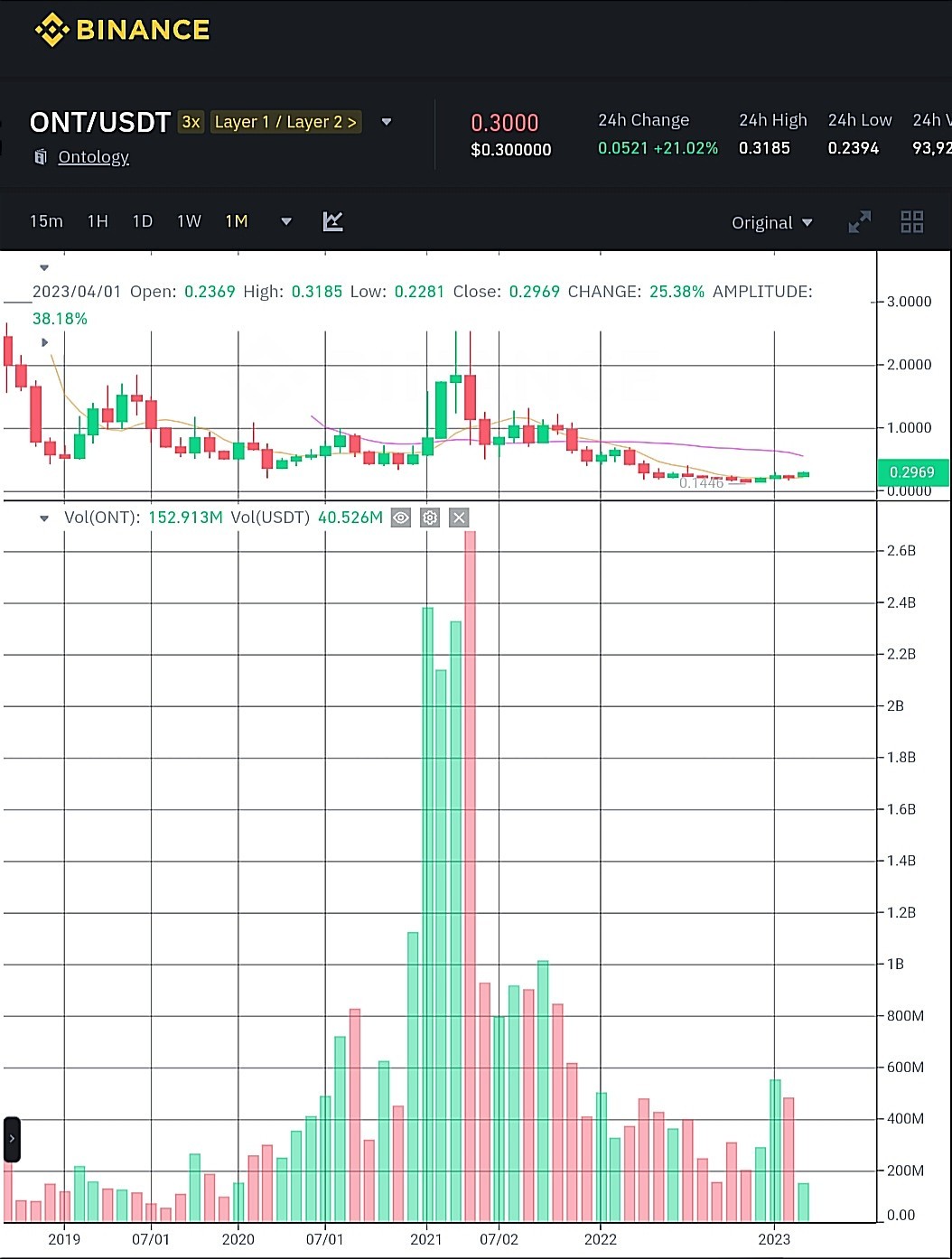The width and height of the screenshot is (952, 1259).
Task: Switch to the 1W interval
Action: (x=189, y=221)
